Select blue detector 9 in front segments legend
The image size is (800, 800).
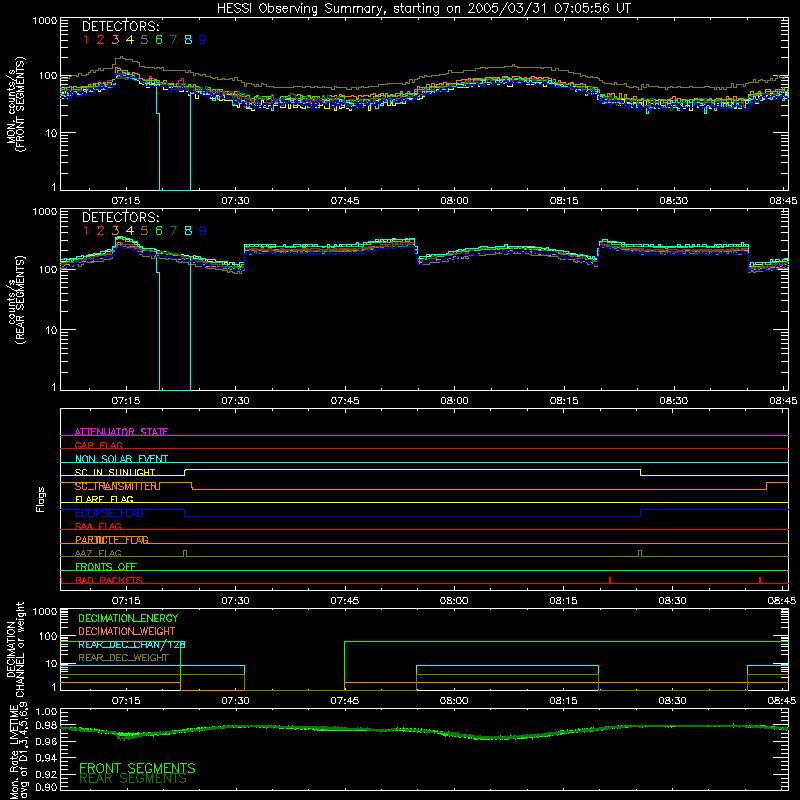pyautogui.click(x=203, y=40)
